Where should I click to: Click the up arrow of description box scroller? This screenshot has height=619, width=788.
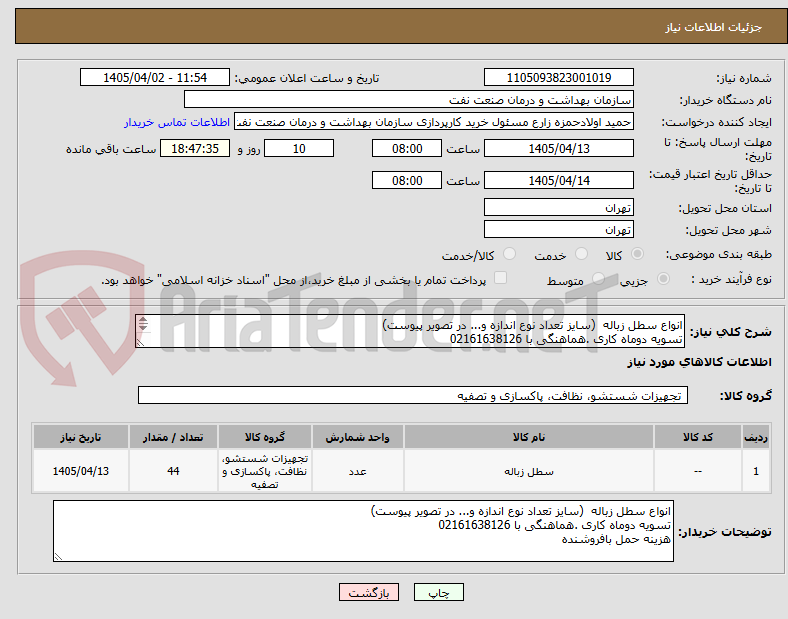click(x=143, y=320)
